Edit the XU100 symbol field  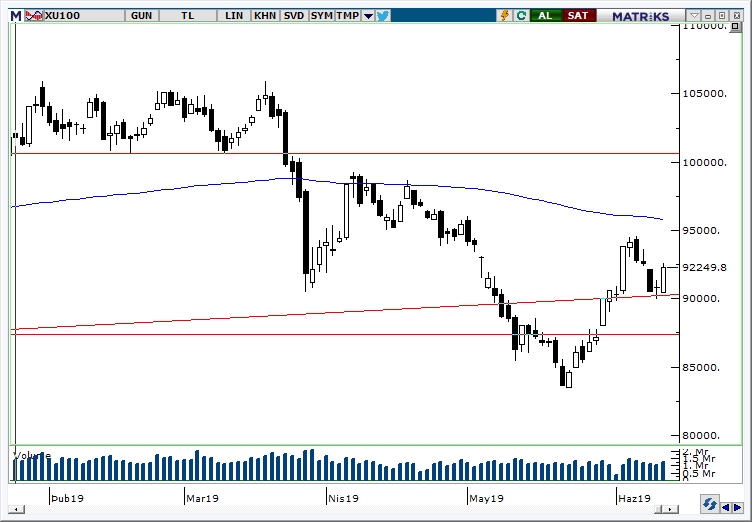pyautogui.click(x=84, y=16)
